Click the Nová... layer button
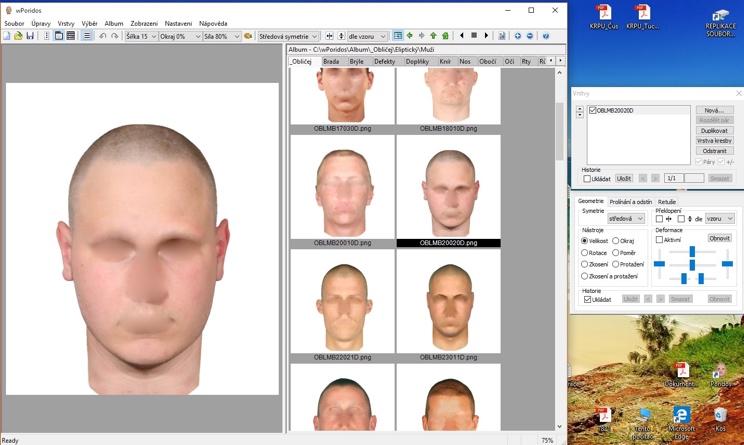The image size is (744, 445). click(x=715, y=110)
